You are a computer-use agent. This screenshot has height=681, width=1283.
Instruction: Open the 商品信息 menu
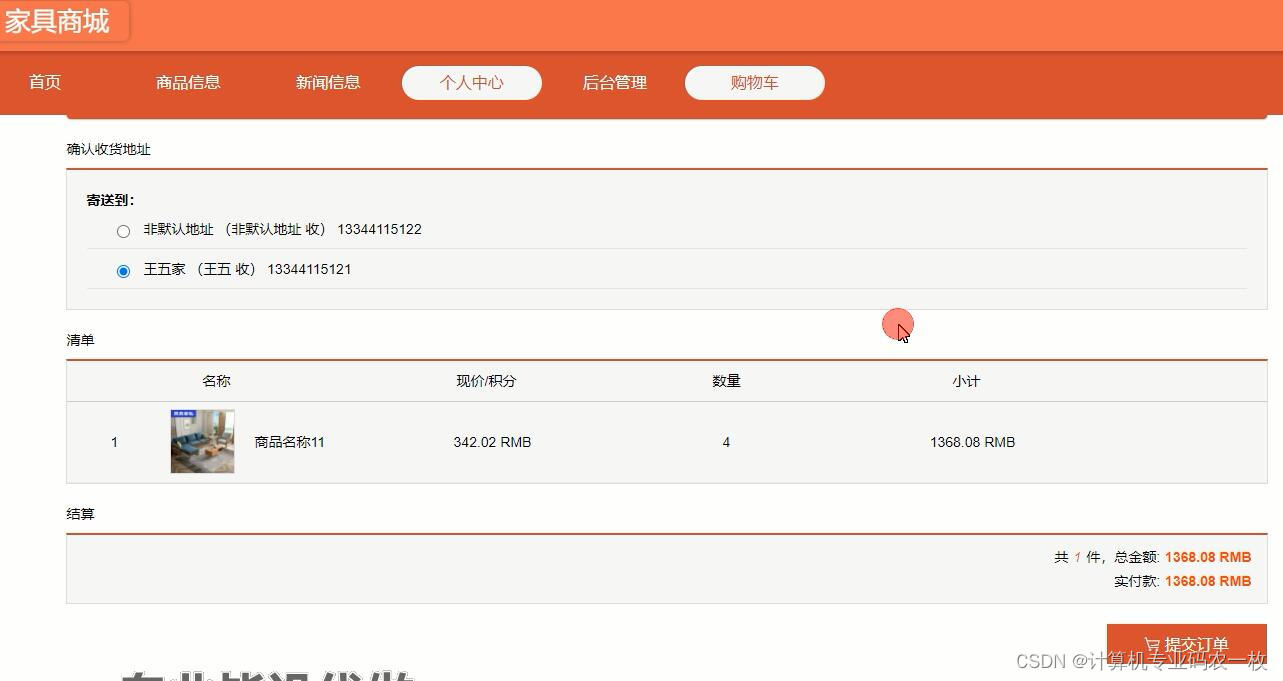tap(188, 83)
